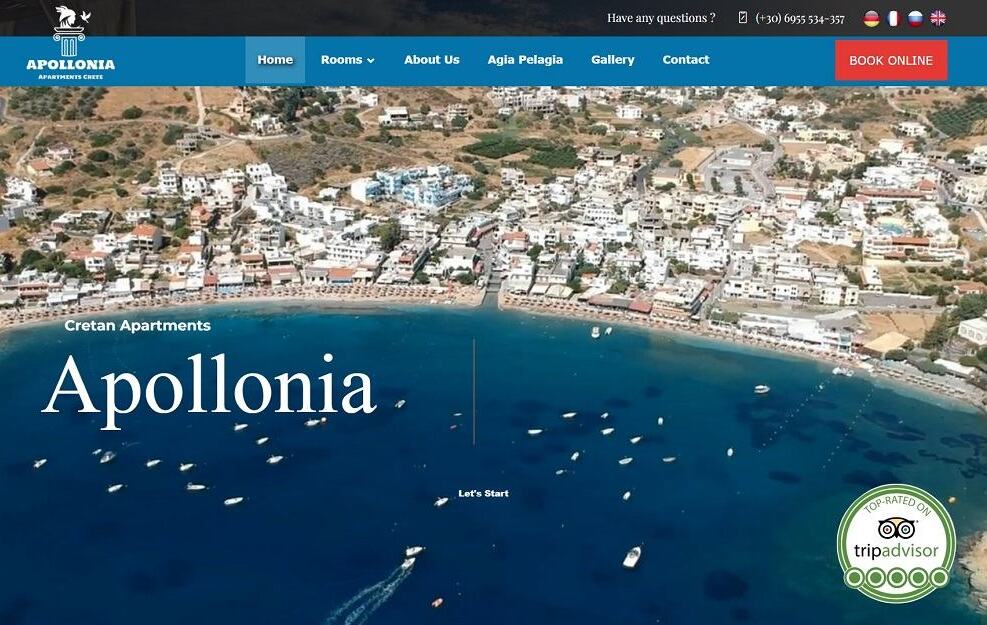The image size is (987, 625).
Task: Select the French flag language icon
Action: tap(893, 18)
